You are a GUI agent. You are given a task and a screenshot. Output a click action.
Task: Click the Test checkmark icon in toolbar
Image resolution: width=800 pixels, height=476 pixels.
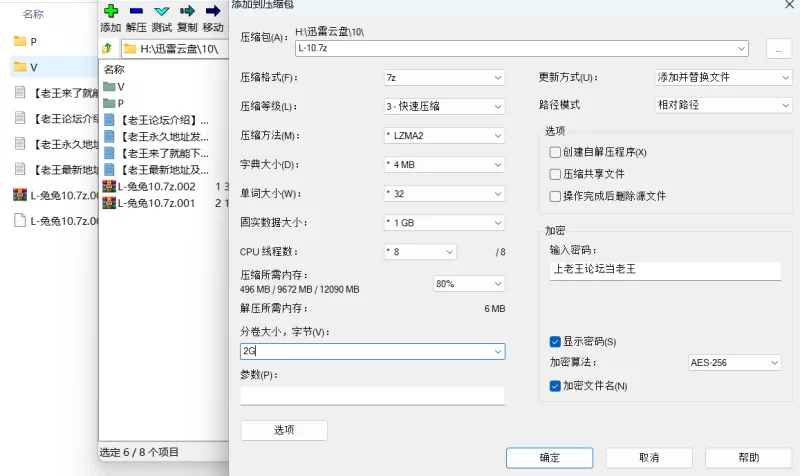[162, 11]
